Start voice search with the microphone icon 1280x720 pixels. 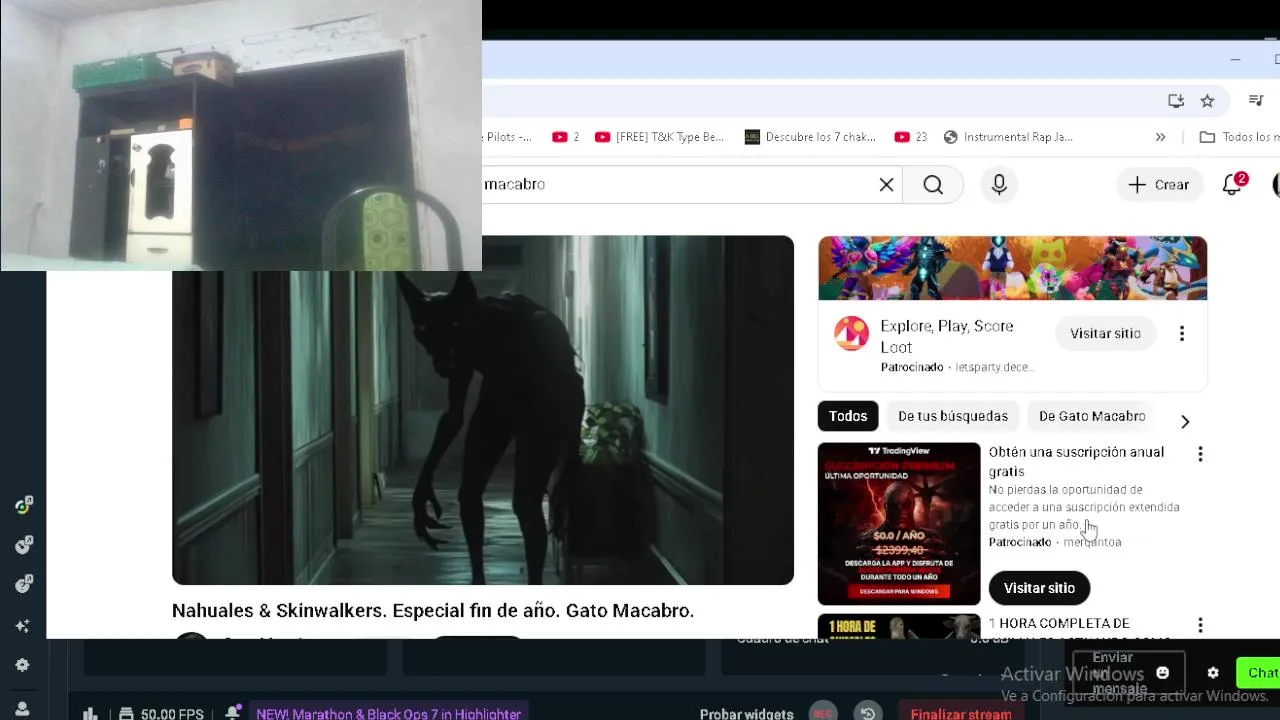pos(999,185)
